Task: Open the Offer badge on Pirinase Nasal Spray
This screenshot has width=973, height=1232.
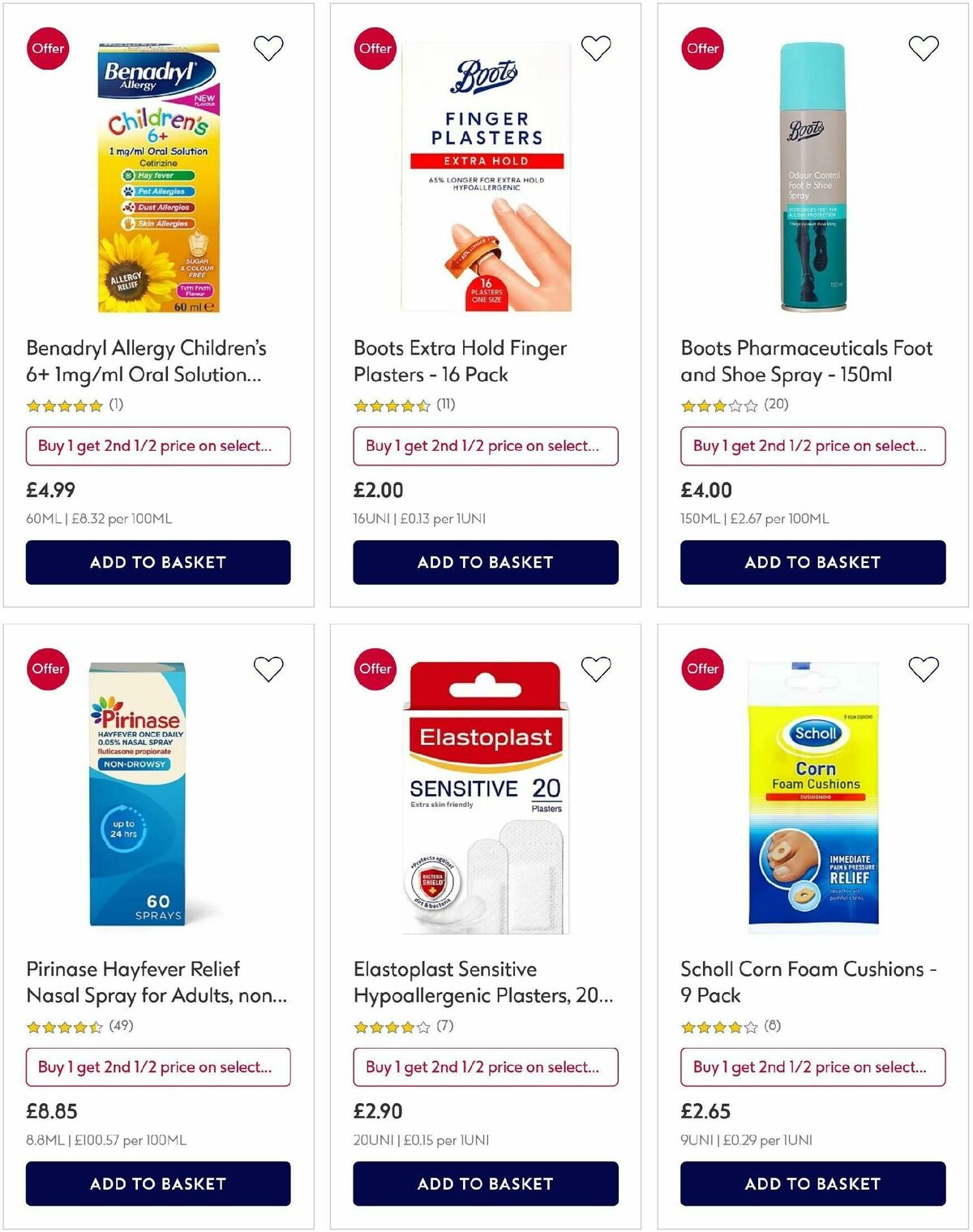Action: click(48, 668)
